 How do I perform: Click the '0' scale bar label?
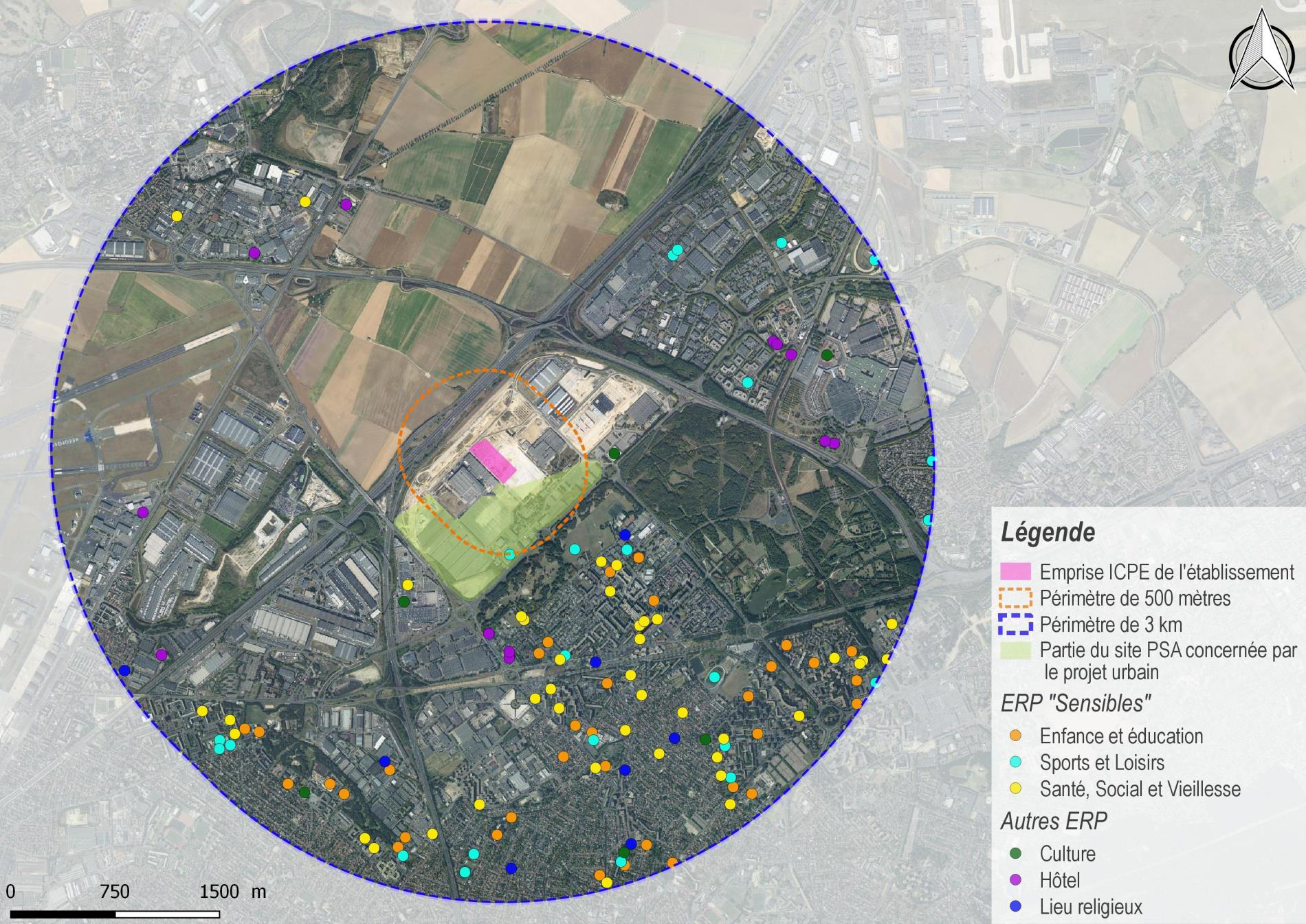pos(10,892)
